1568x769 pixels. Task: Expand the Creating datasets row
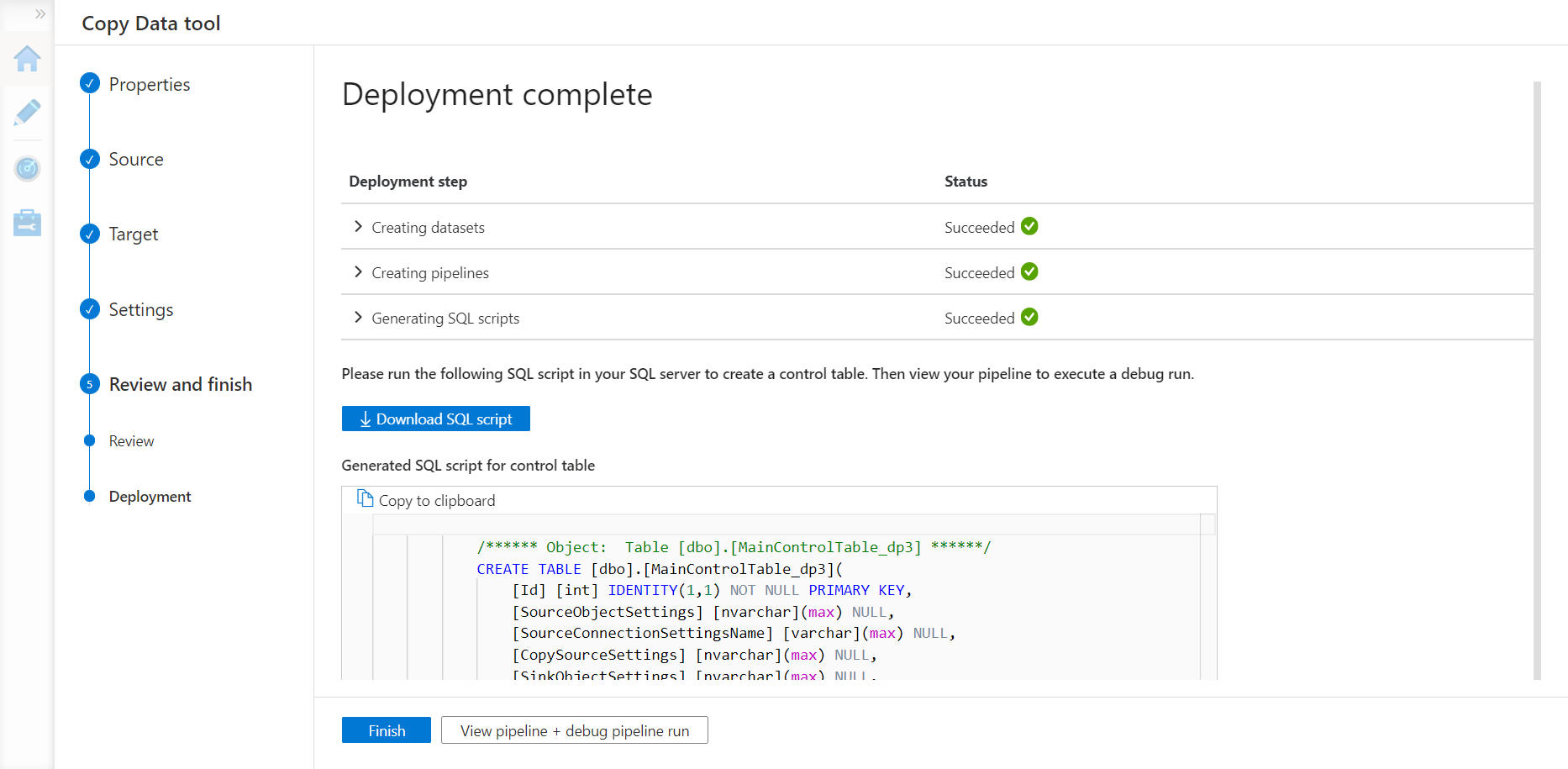pos(359,227)
